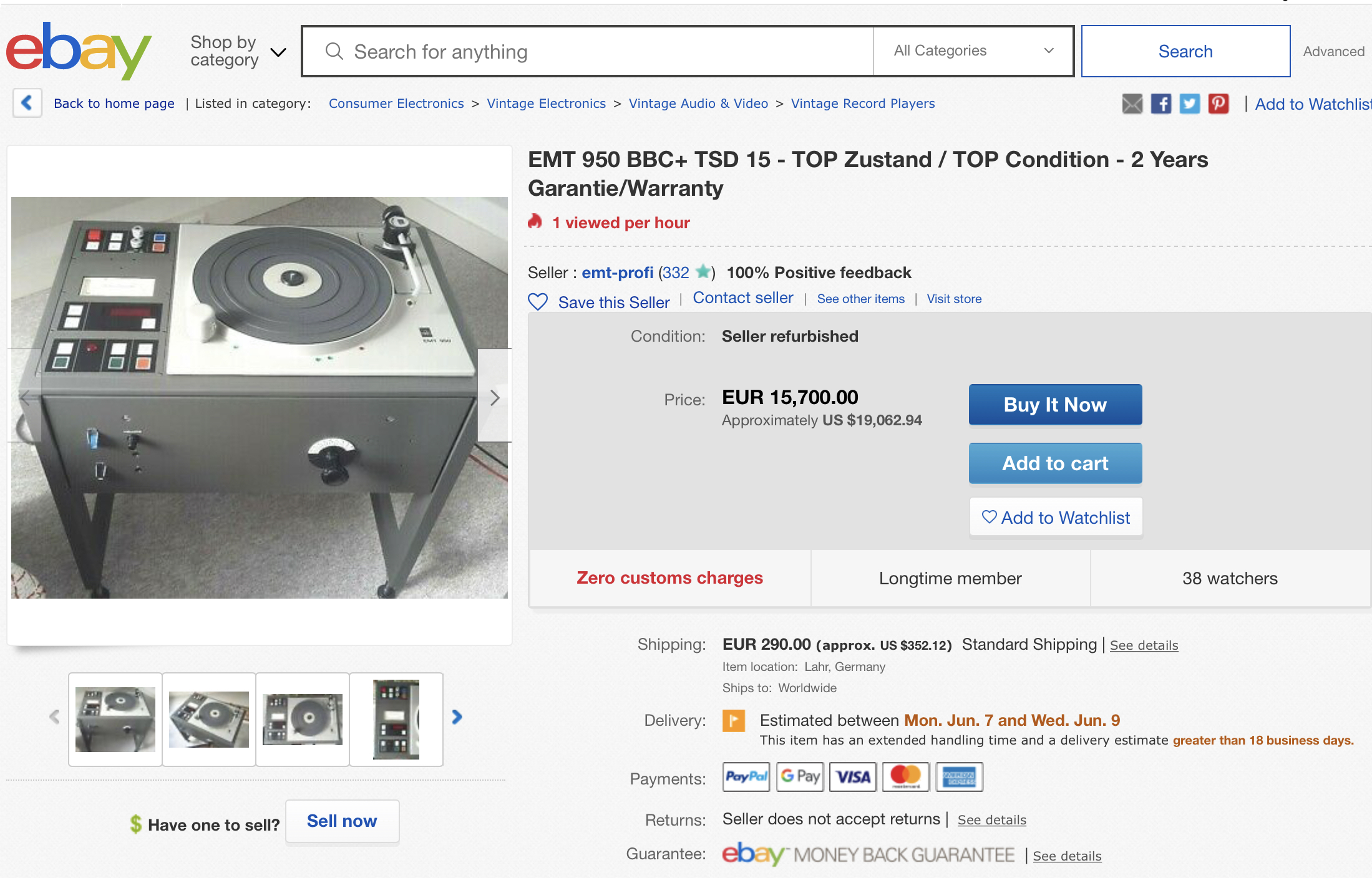Image resolution: width=1372 pixels, height=878 pixels.
Task: Select the fourth vertical turntable thumbnail
Action: (x=396, y=719)
